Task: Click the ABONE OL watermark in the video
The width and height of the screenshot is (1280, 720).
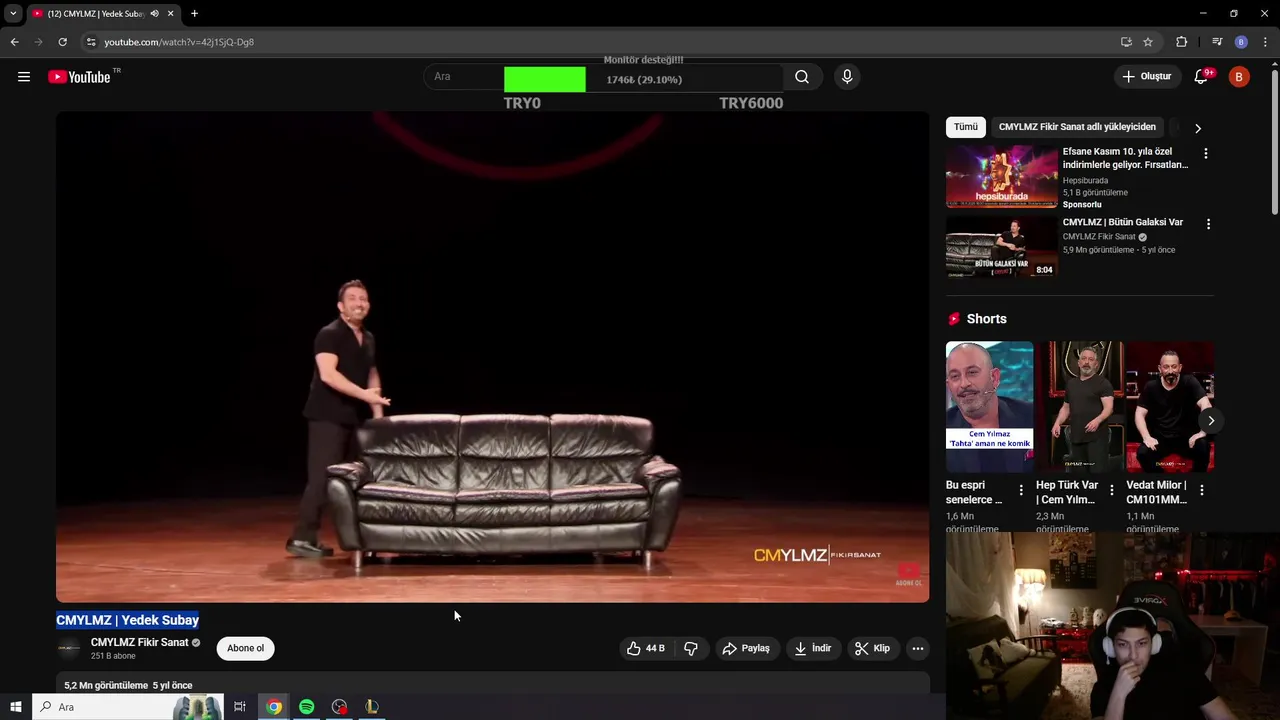Action: click(x=908, y=575)
